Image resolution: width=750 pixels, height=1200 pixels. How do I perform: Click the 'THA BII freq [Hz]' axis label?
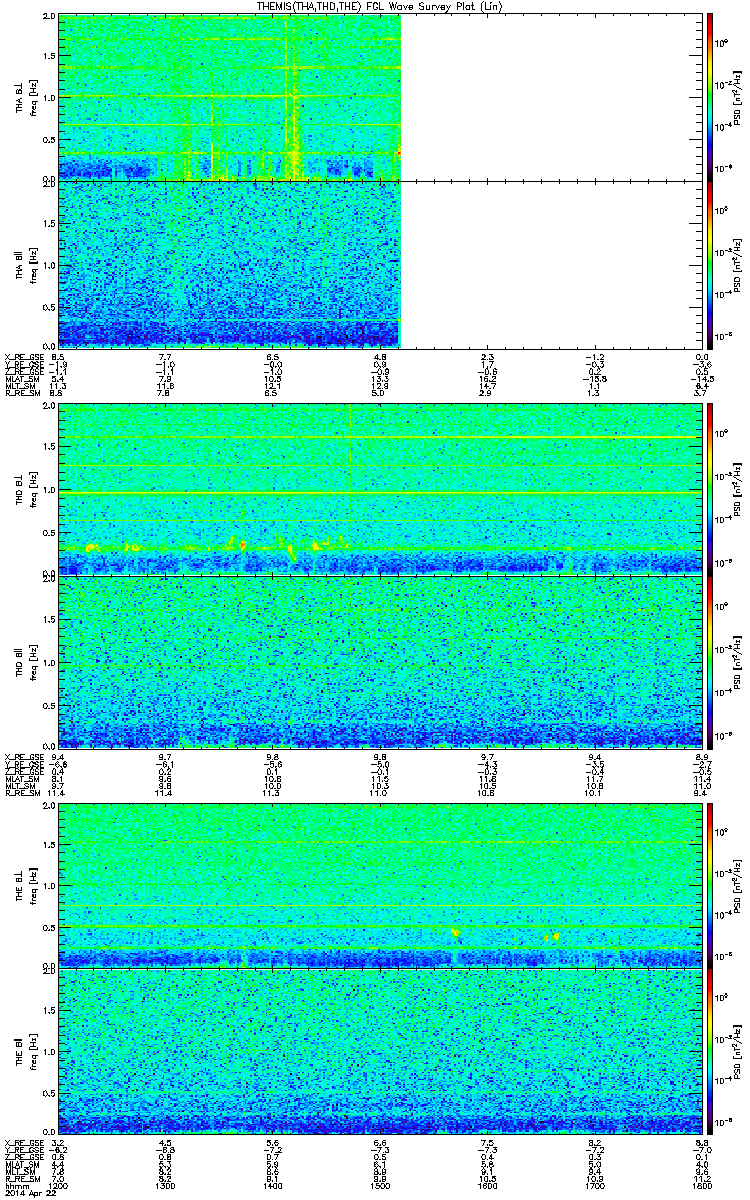pyautogui.click(x=25, y=264)
